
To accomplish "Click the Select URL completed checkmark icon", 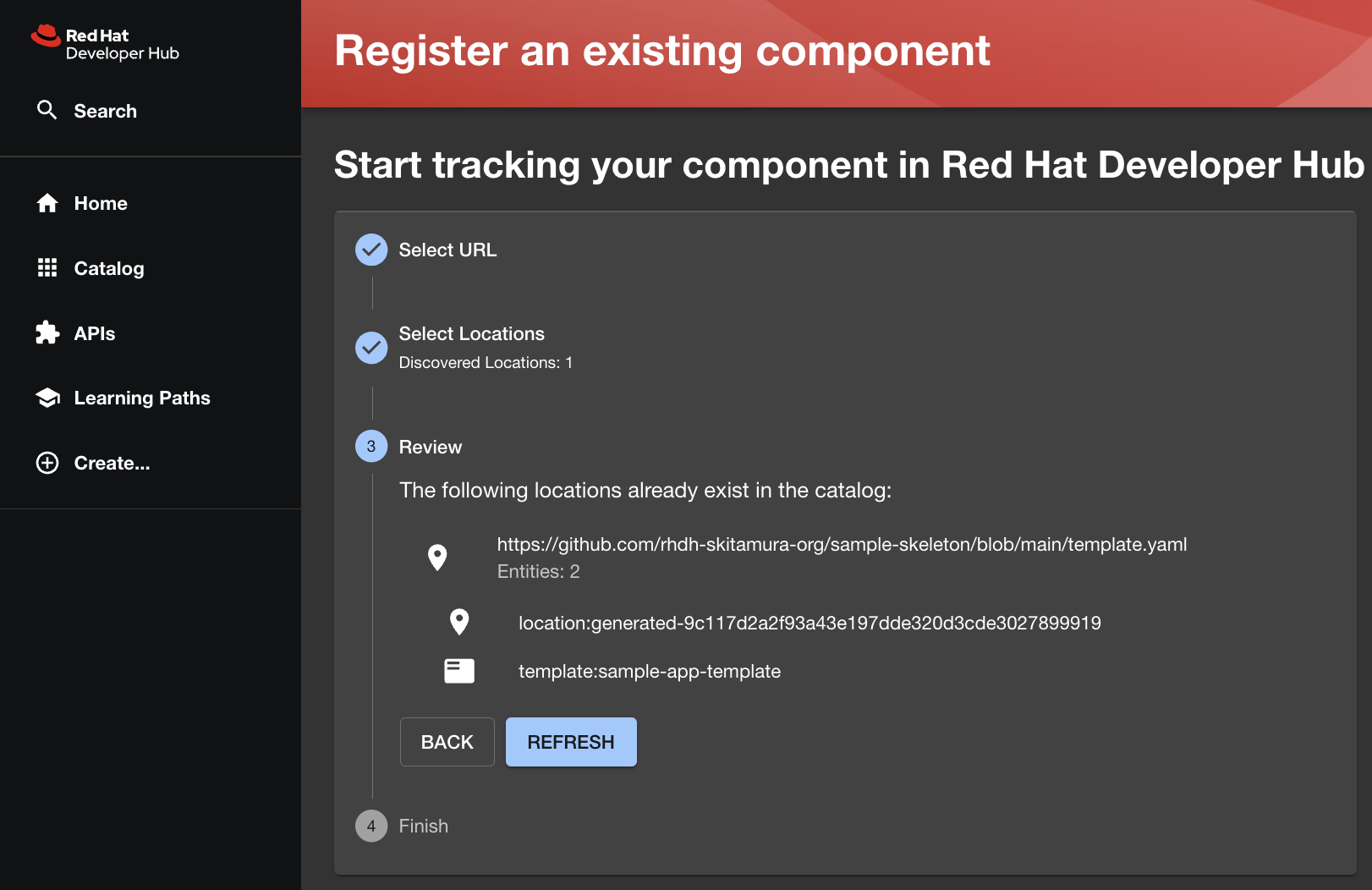I will 371,250.
